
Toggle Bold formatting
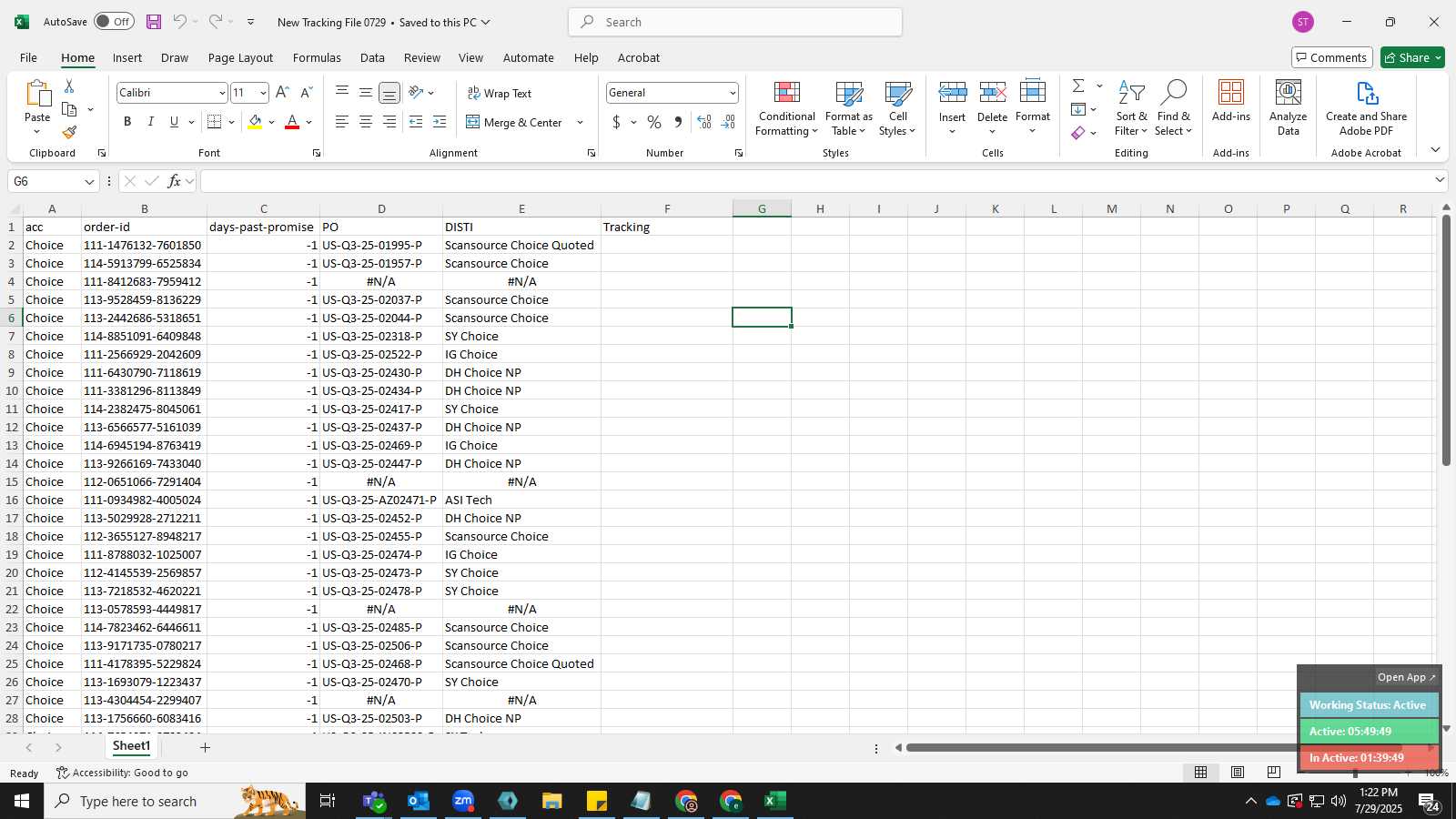(127, 122)
